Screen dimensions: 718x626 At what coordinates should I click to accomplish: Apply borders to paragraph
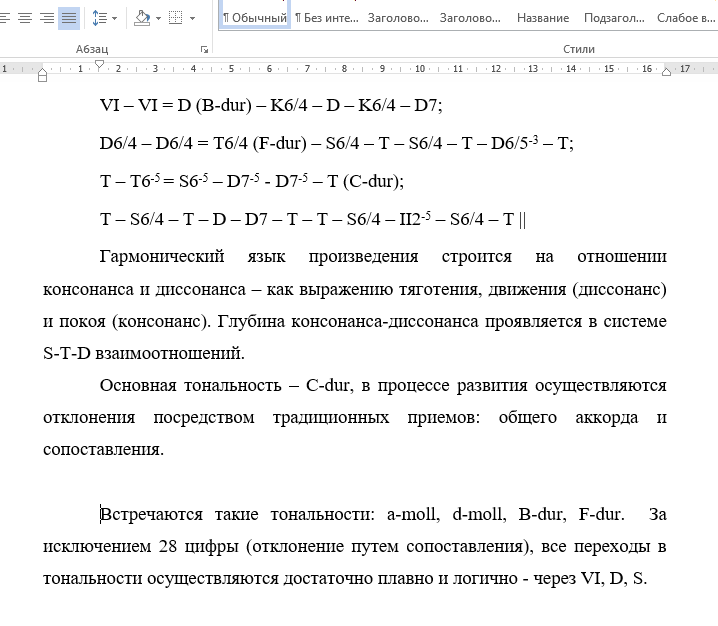(x=175, y=18)
